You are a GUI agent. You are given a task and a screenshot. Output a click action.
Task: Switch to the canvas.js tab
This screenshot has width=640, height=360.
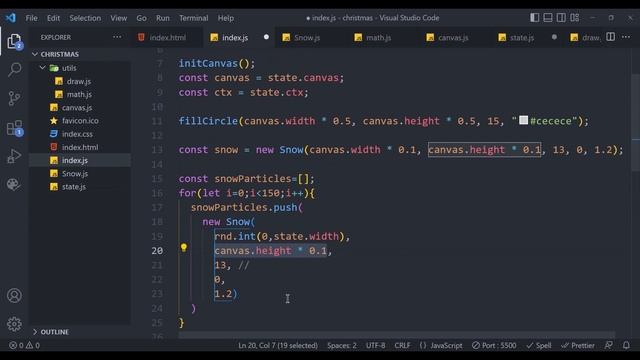click(x=453, y=38)
